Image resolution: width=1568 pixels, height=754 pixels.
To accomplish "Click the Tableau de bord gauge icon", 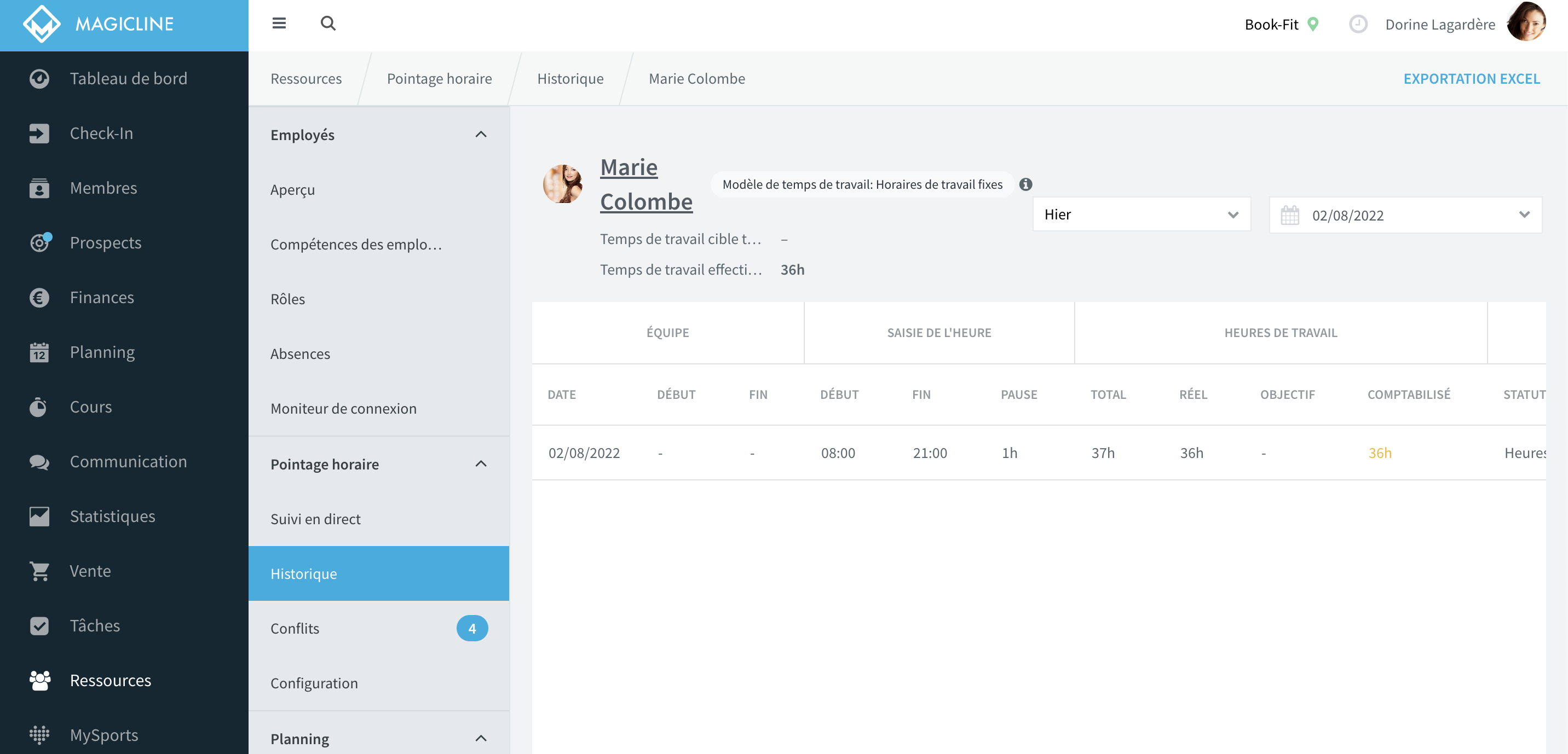I will (39, 78).
